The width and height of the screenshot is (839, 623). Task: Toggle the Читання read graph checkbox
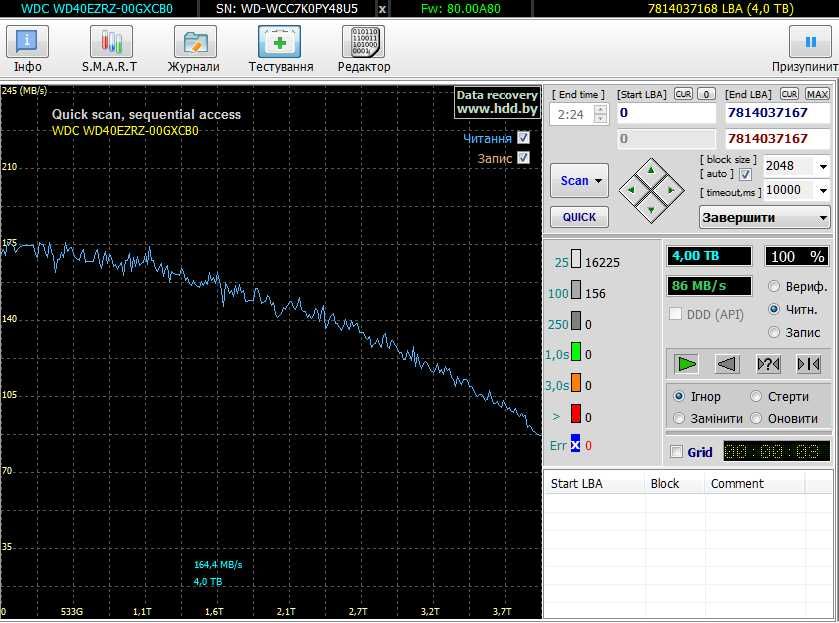[x=523, y=138]
